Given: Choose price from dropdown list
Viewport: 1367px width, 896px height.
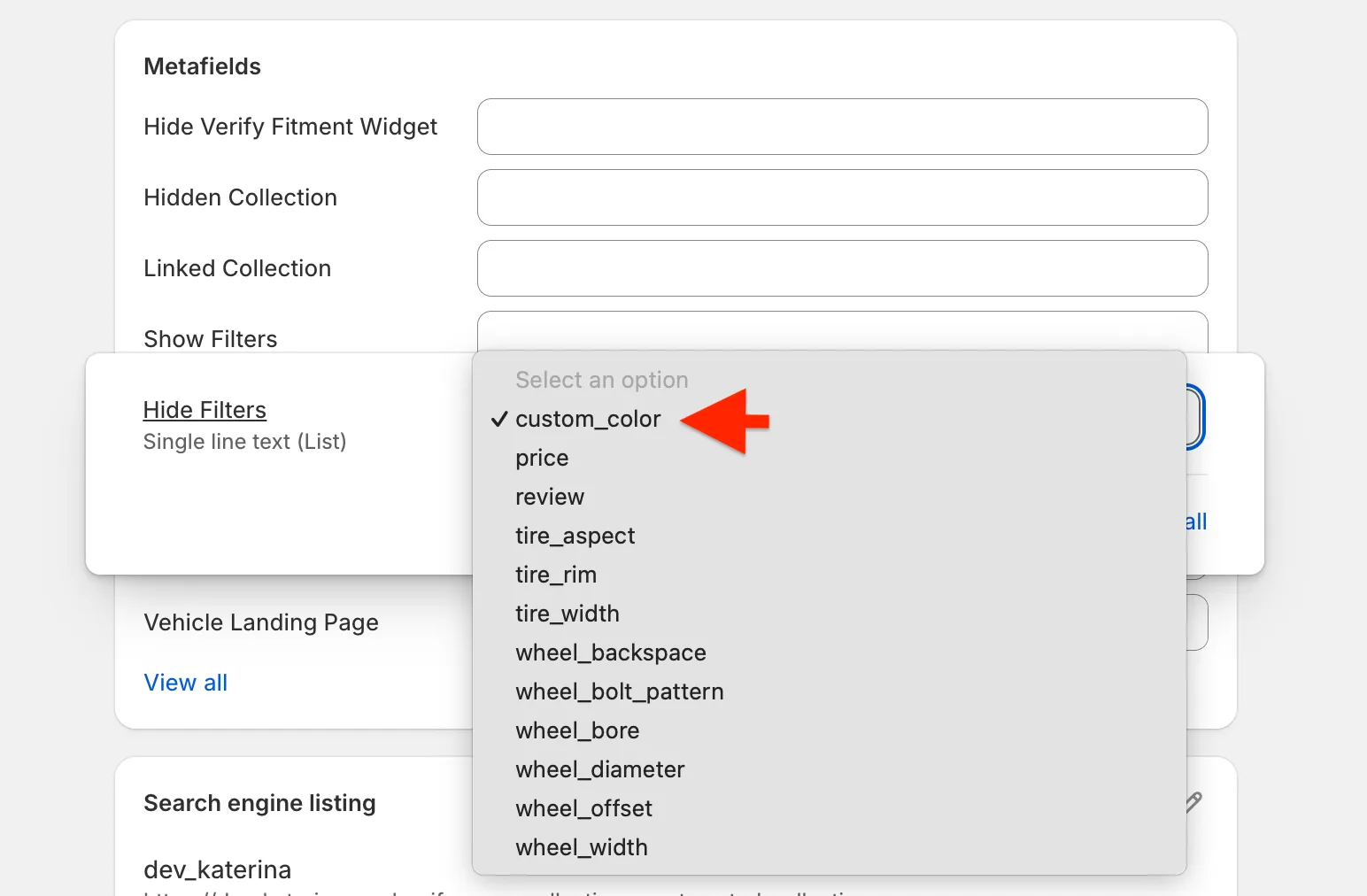Looking at the screenshot, I should tap(542, 458).
